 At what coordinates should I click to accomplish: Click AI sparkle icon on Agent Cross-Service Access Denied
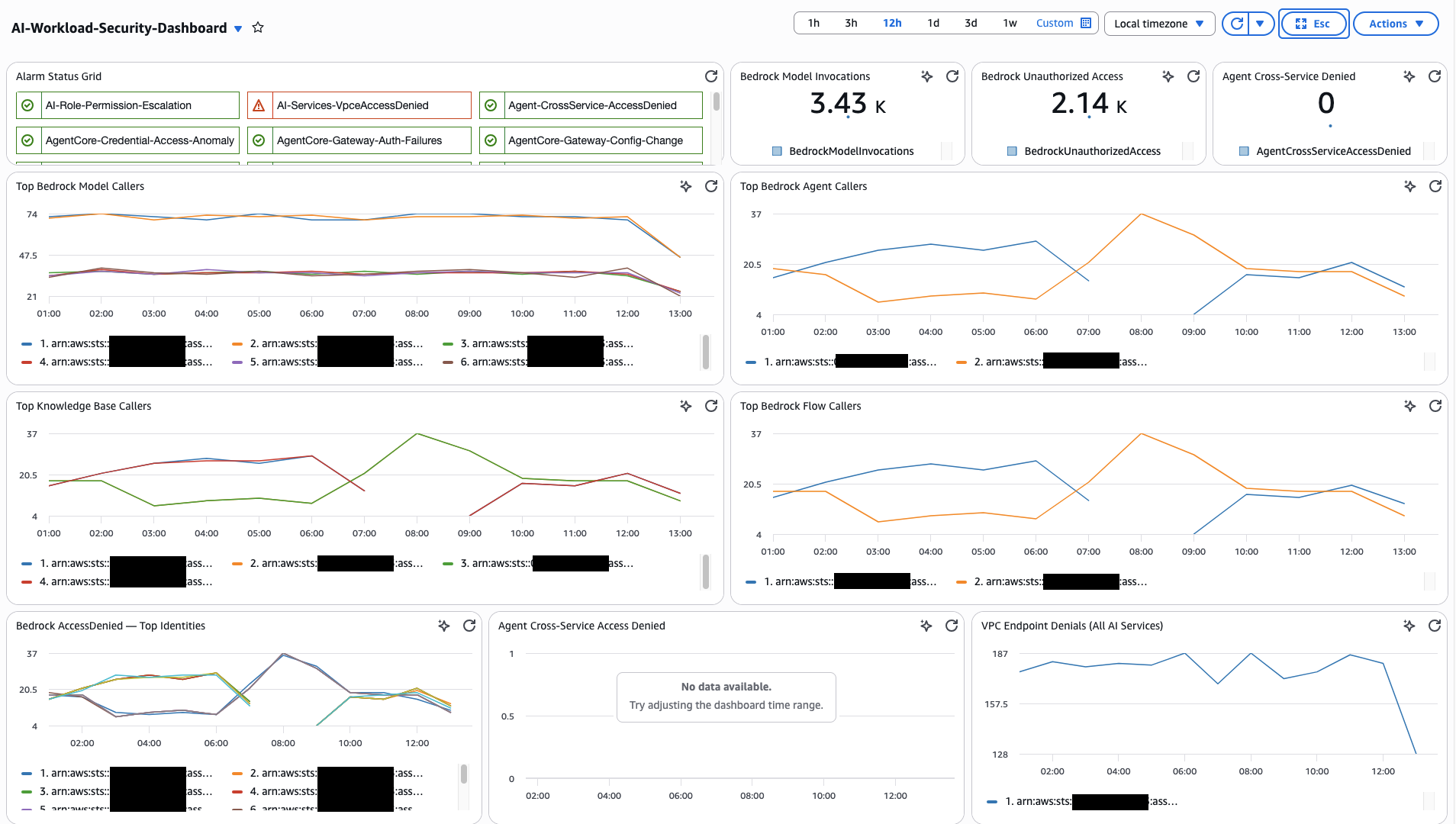[926, 626]
